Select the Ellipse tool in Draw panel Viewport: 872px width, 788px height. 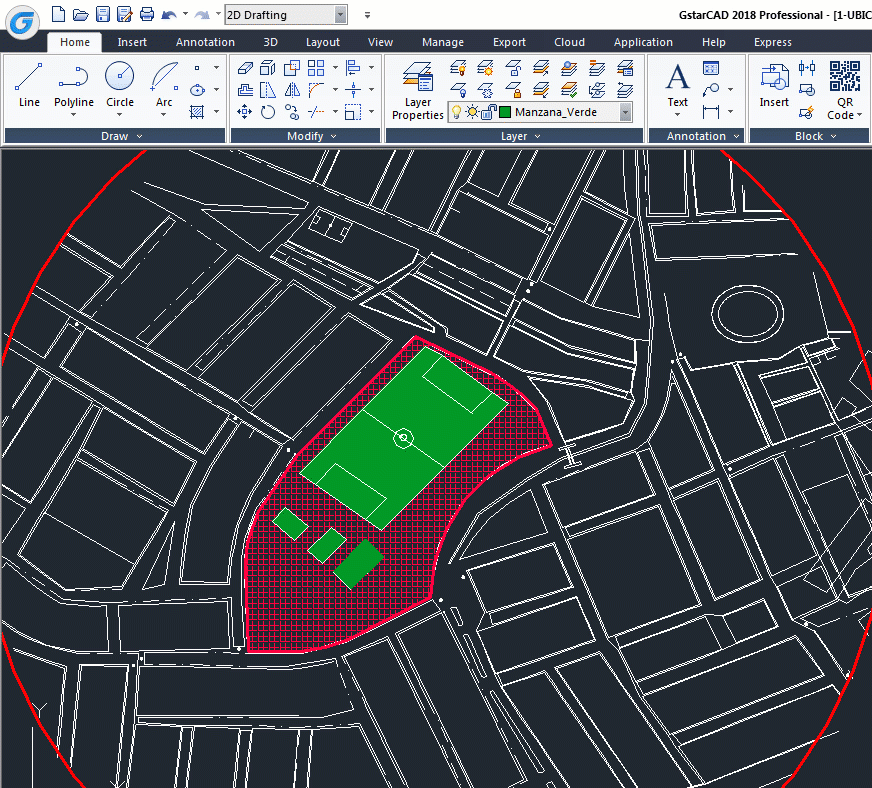(197, 90)
